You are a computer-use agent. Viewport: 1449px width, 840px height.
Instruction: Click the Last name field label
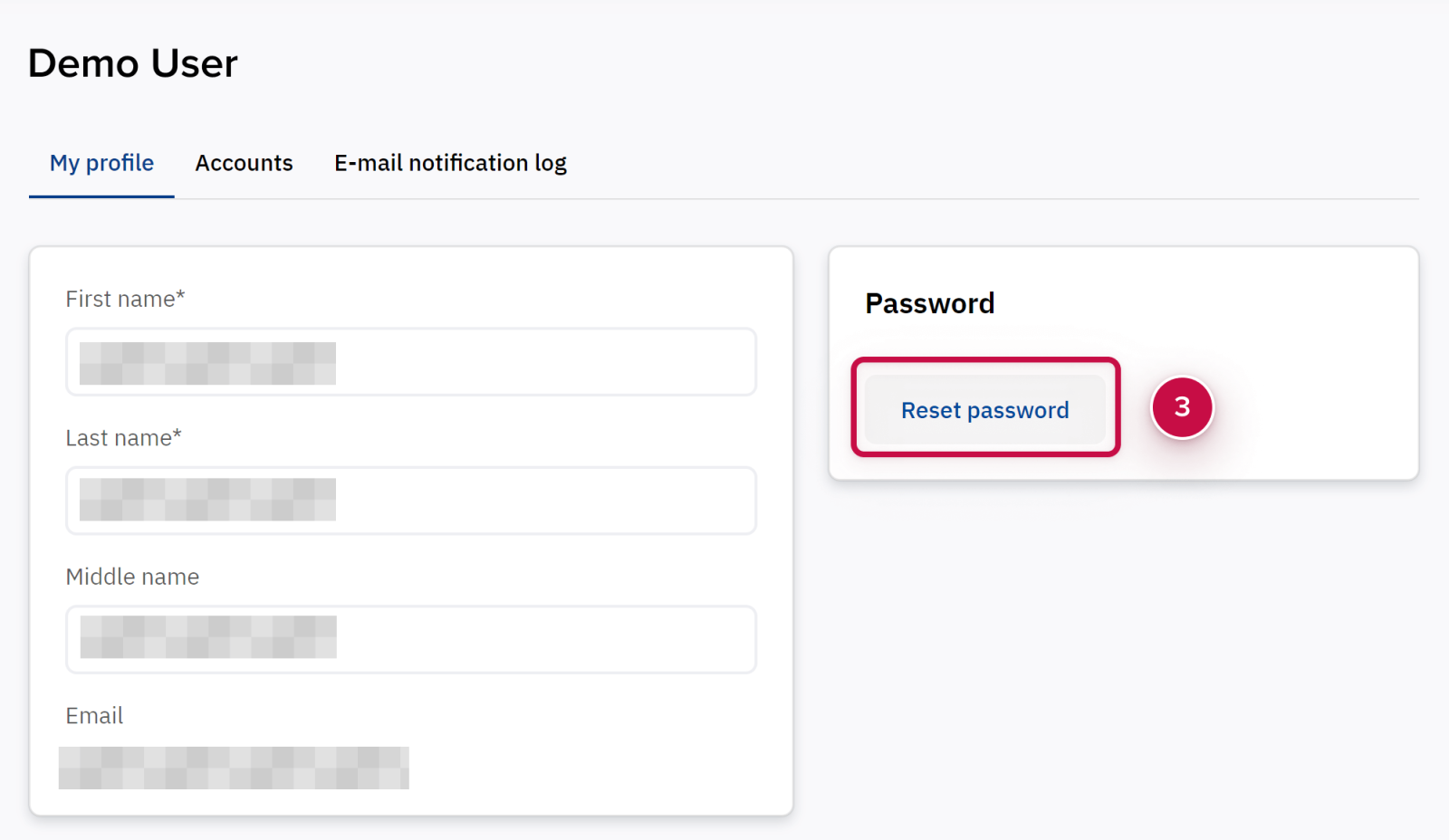tap(118, 438)
